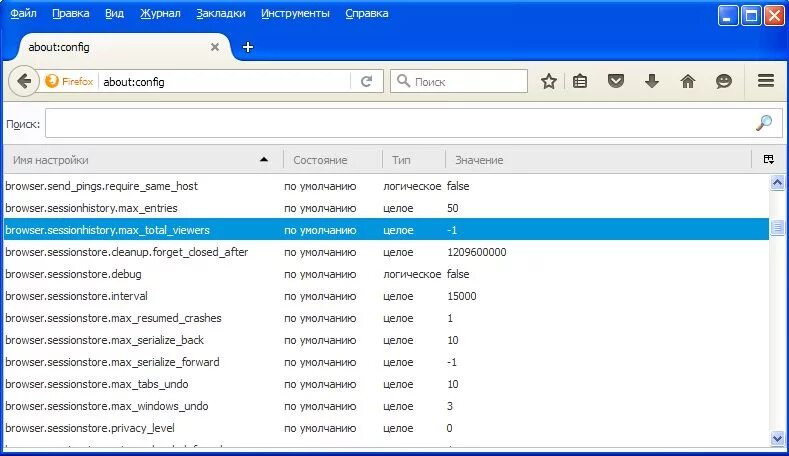The height and width of the screenshot is (456, 789).
Task: Open the Правка menu
Action: pos(71,14)
